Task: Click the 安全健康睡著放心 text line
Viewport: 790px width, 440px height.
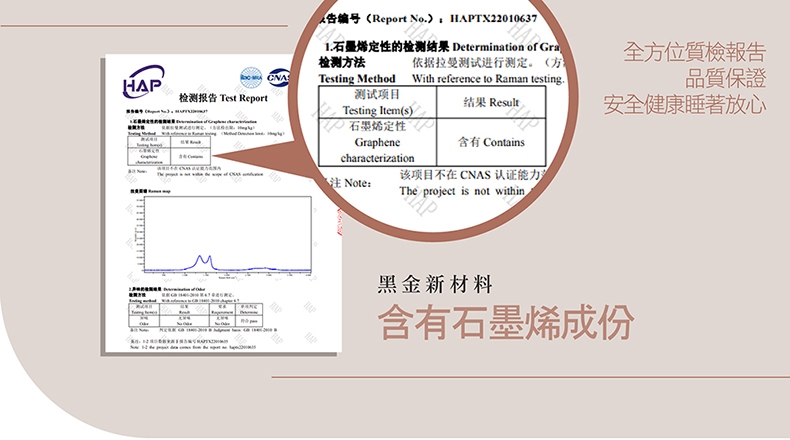Action: [x=685, y=104]
